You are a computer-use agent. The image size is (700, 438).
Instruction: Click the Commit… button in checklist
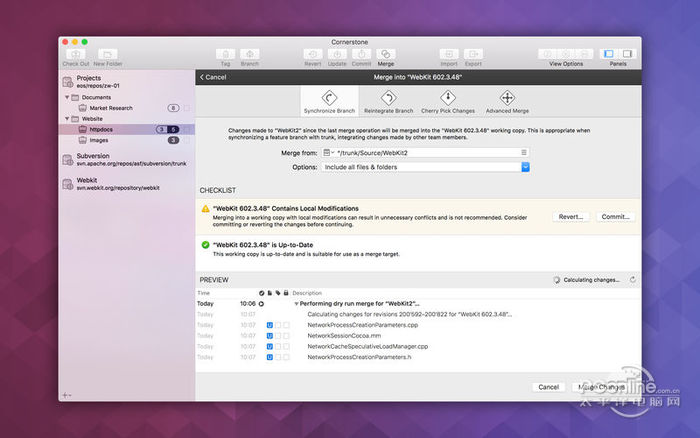(x=615, y=216)
